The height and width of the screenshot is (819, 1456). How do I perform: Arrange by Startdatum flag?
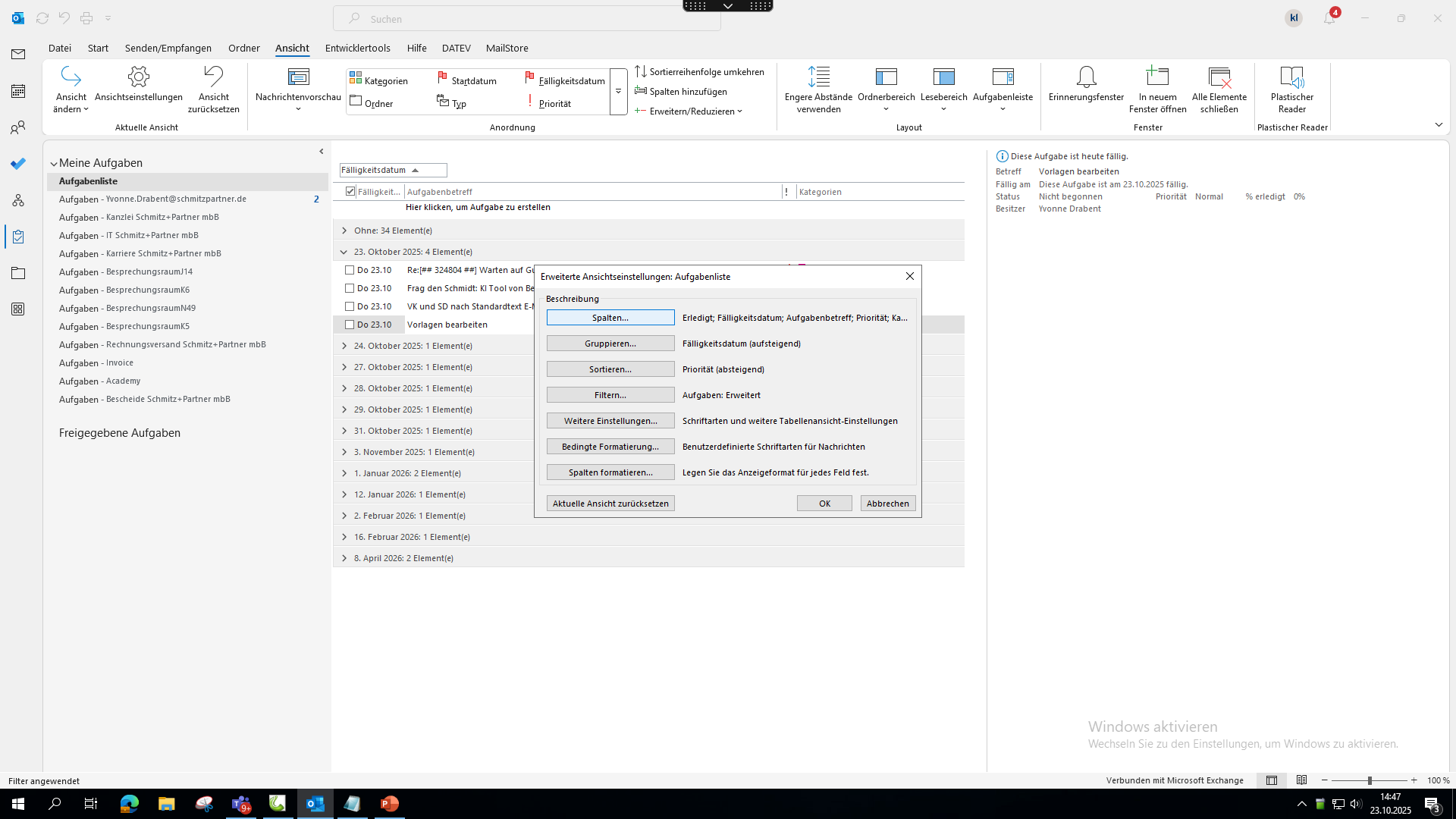tap(467, 80)
